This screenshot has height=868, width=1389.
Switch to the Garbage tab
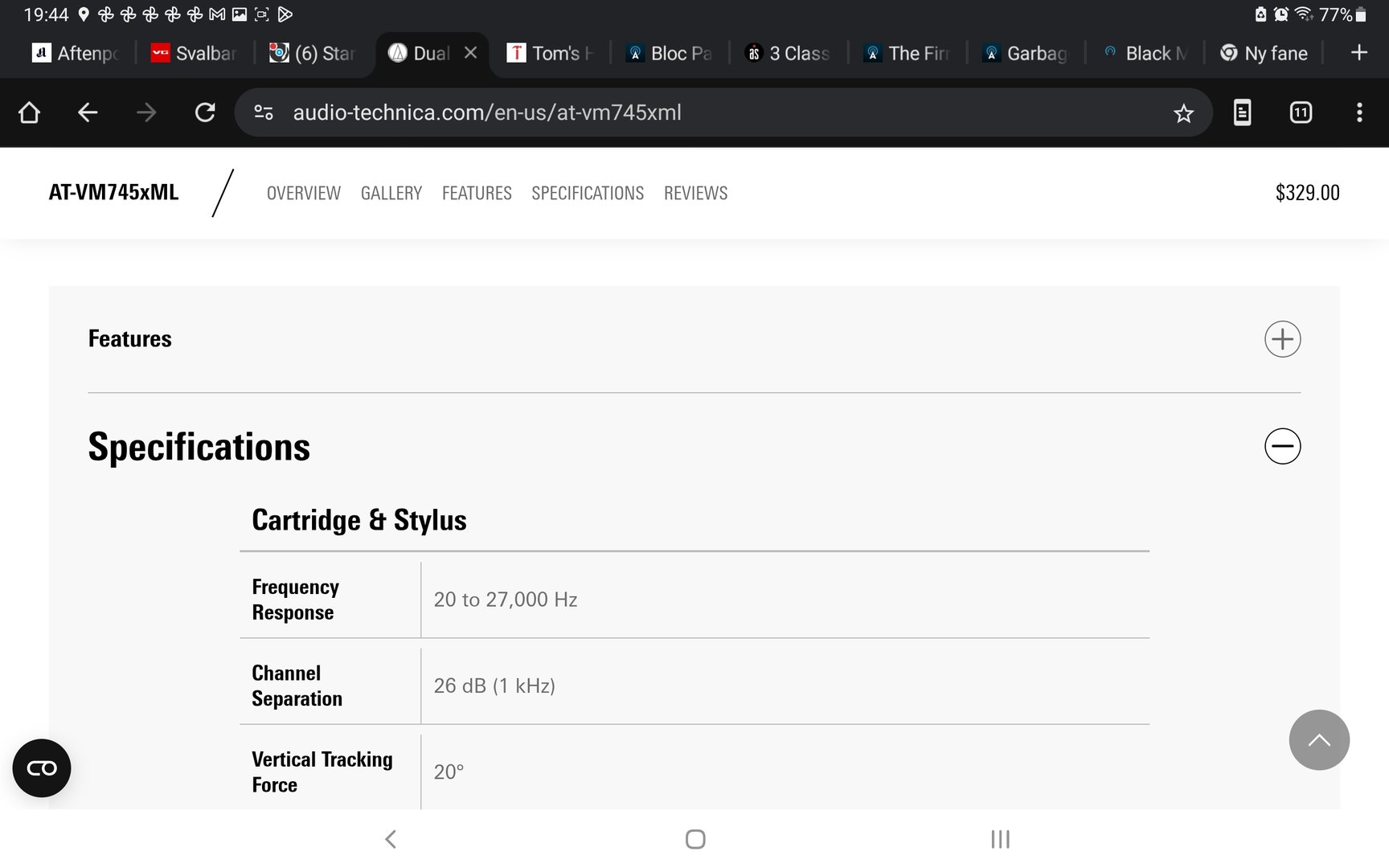tap(1026, 54)
